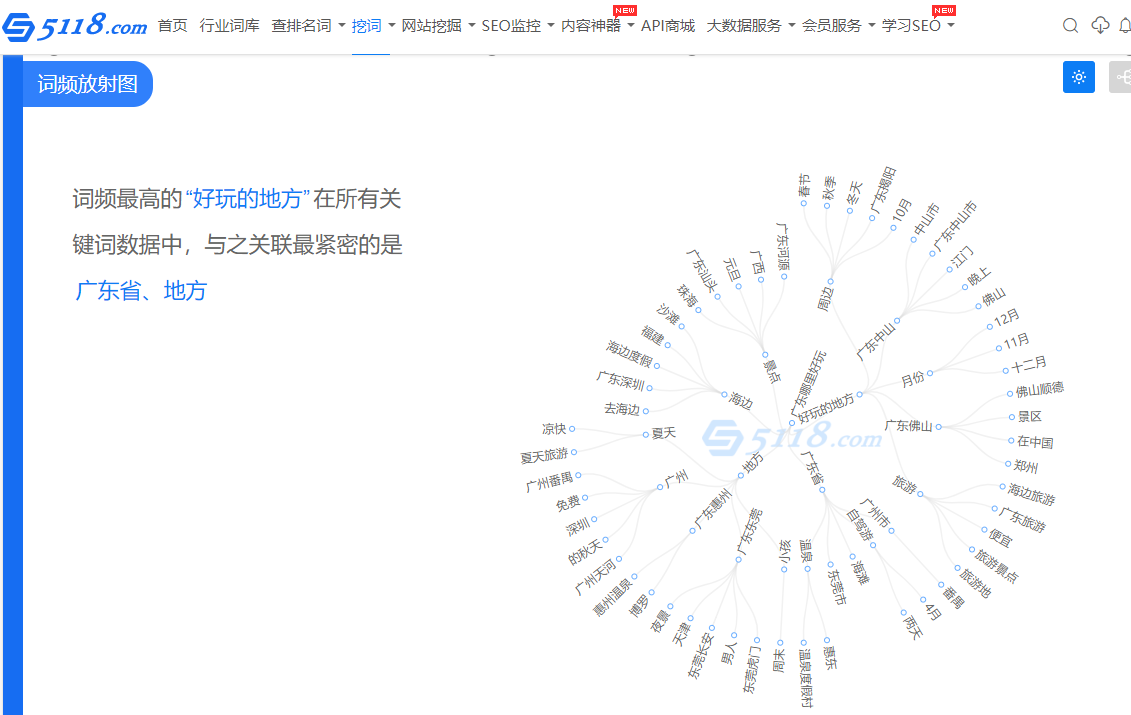1131x715 pixels.
Task: Click the blue “好玩的地方” keyword in the heading
Action: (x=247, y=198)
